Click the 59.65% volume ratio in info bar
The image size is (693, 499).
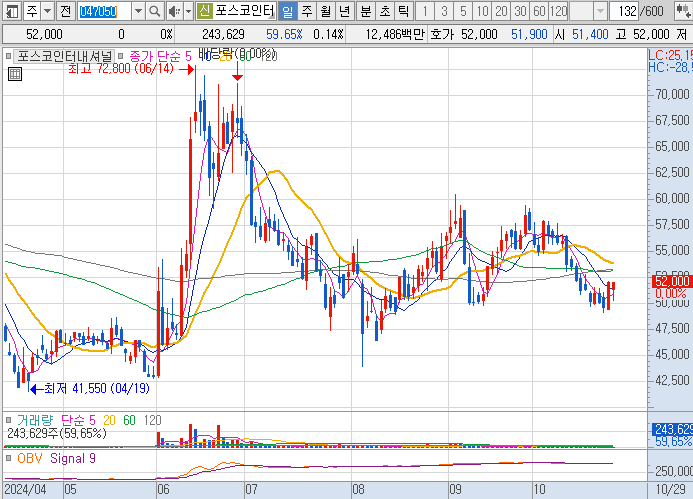tap(284, 34)
